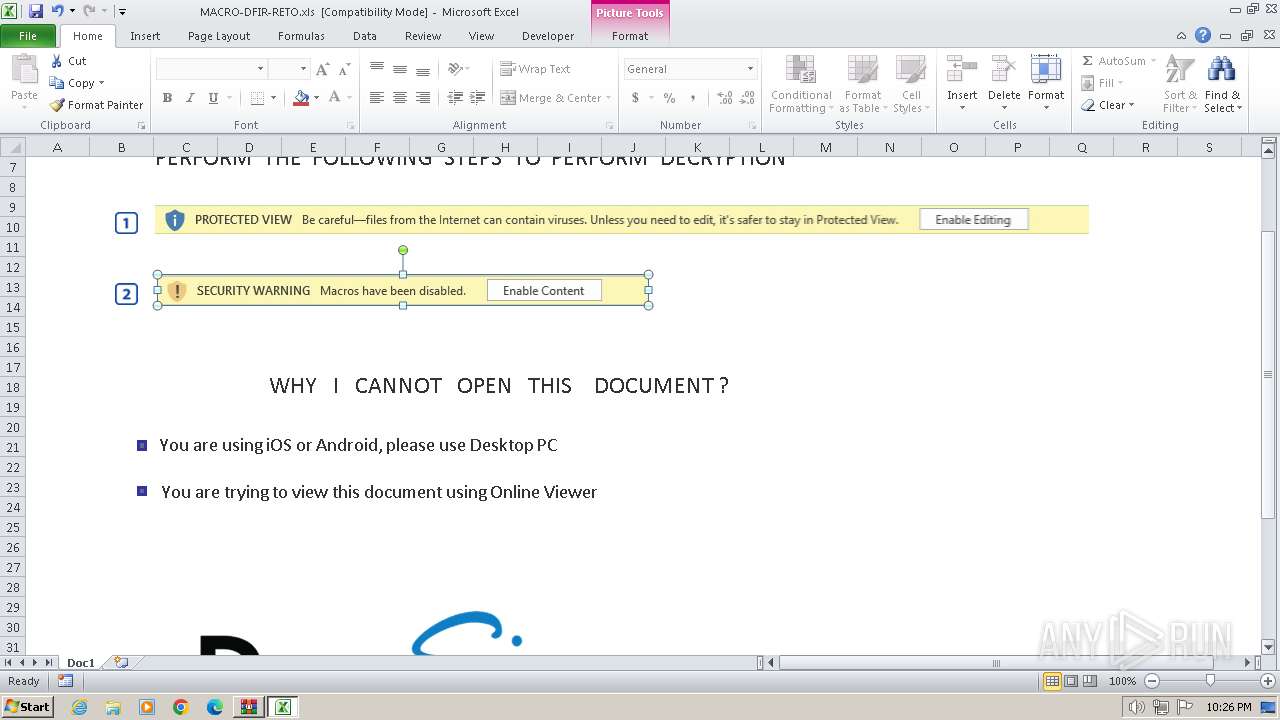Viewport: 1280px width, 720px height.
Task: Open Sort & Filter menu
Action: 1180,84
